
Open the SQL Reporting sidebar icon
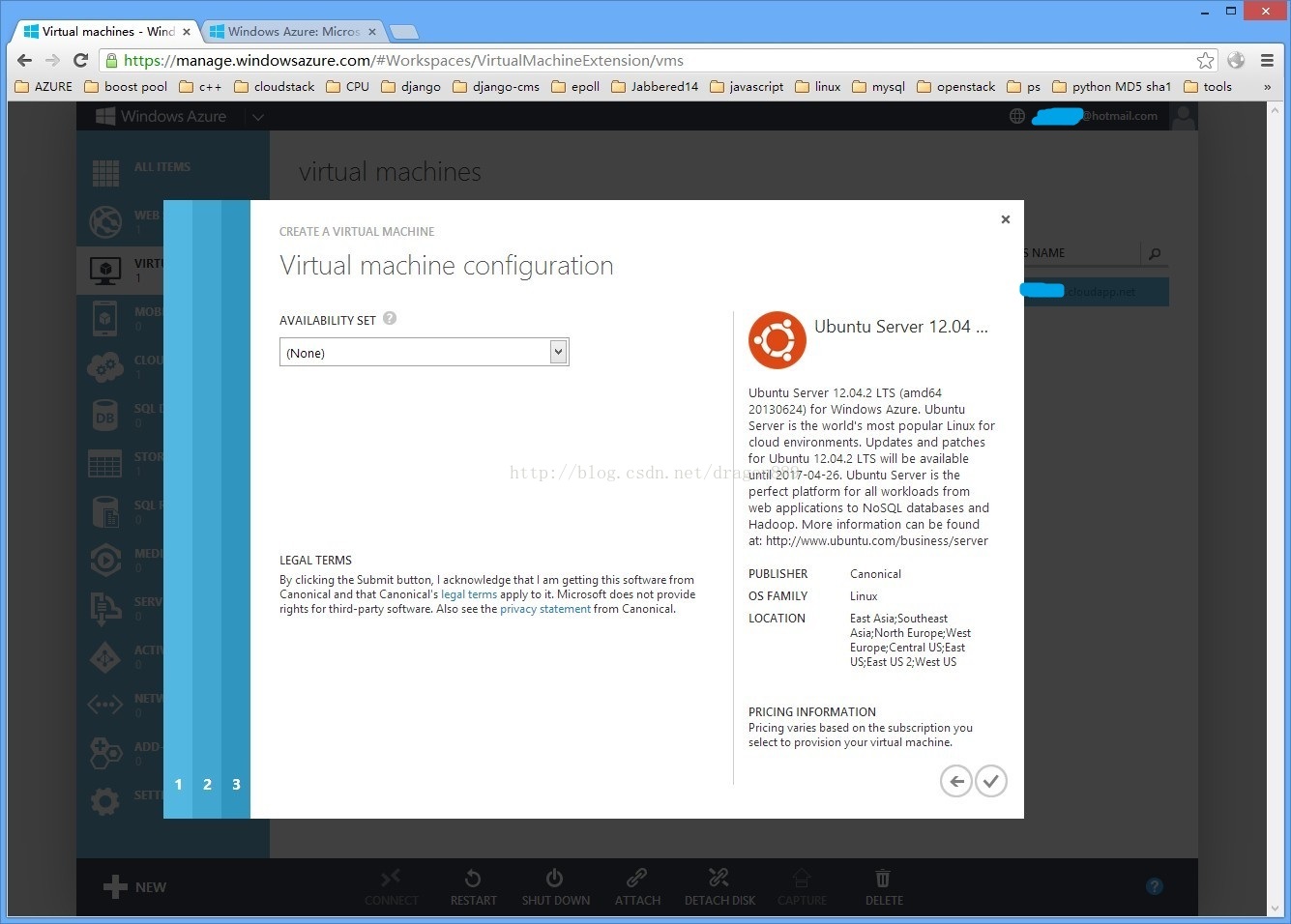pyautogui.click(x=105, y=511)
